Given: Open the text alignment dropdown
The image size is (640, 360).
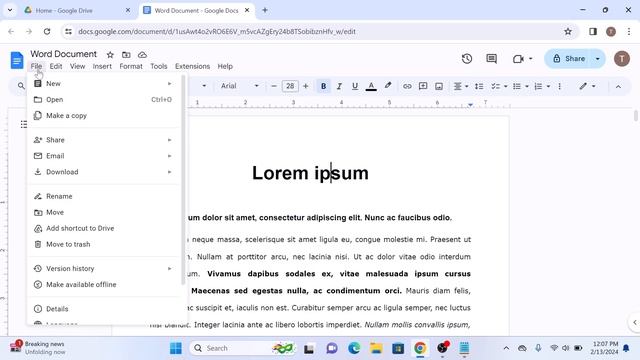Looking at the screenshot, I should pyautogui.click(x=461, y=86).
